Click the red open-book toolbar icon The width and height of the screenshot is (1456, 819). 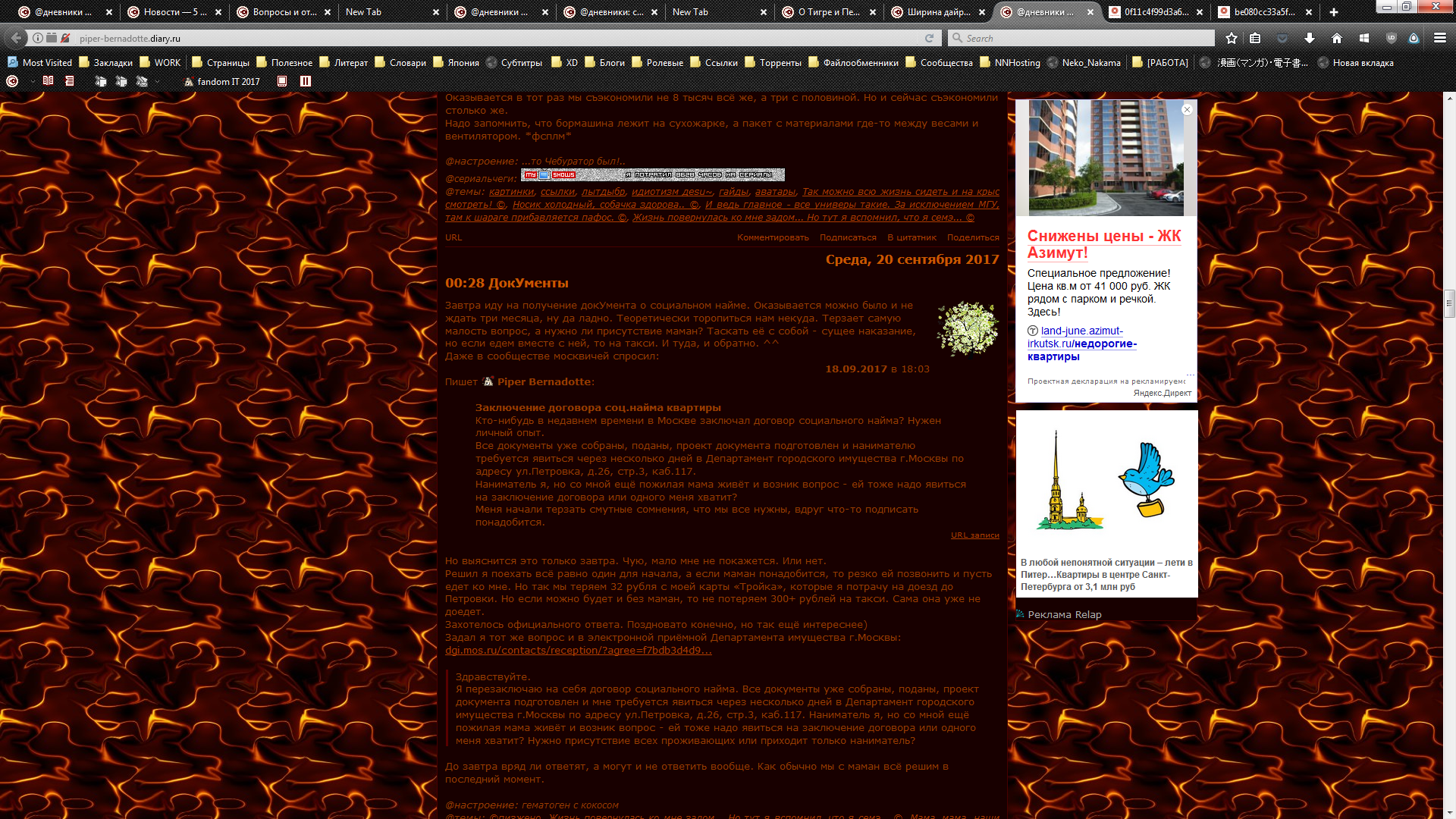48,81
